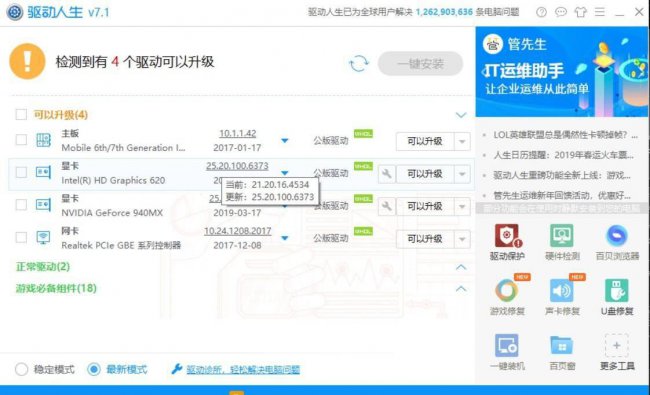Click the wrench icon for NVIDIA GeForce 940MX
This screenshot has width=650, height=395.
tap(386, 206)
